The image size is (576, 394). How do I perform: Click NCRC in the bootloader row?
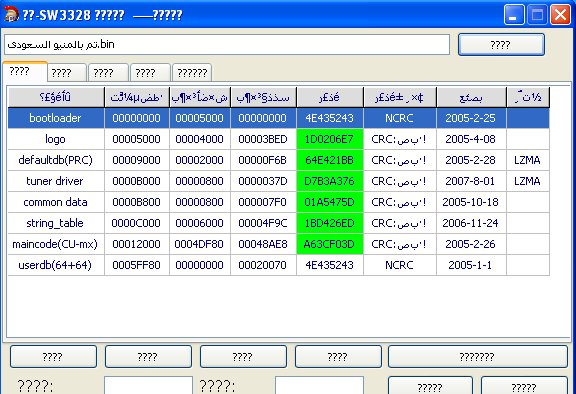[399, 118]
